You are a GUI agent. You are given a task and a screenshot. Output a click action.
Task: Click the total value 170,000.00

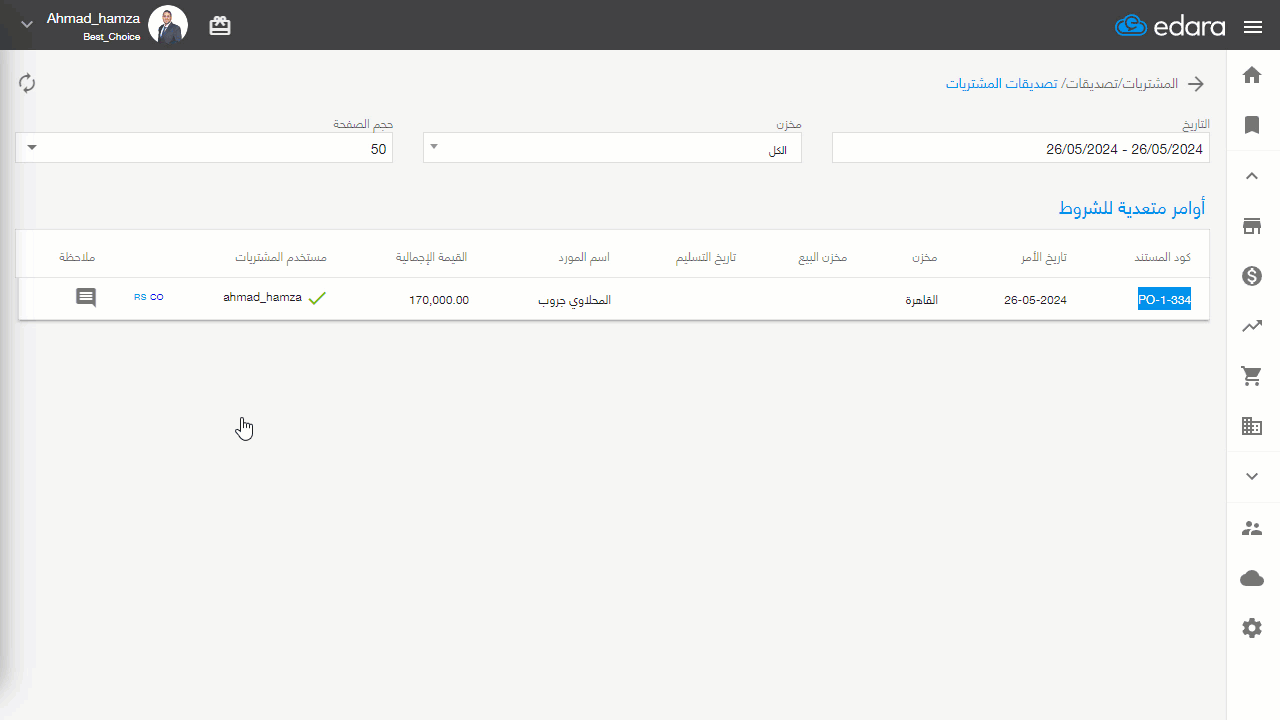point(439,300)
